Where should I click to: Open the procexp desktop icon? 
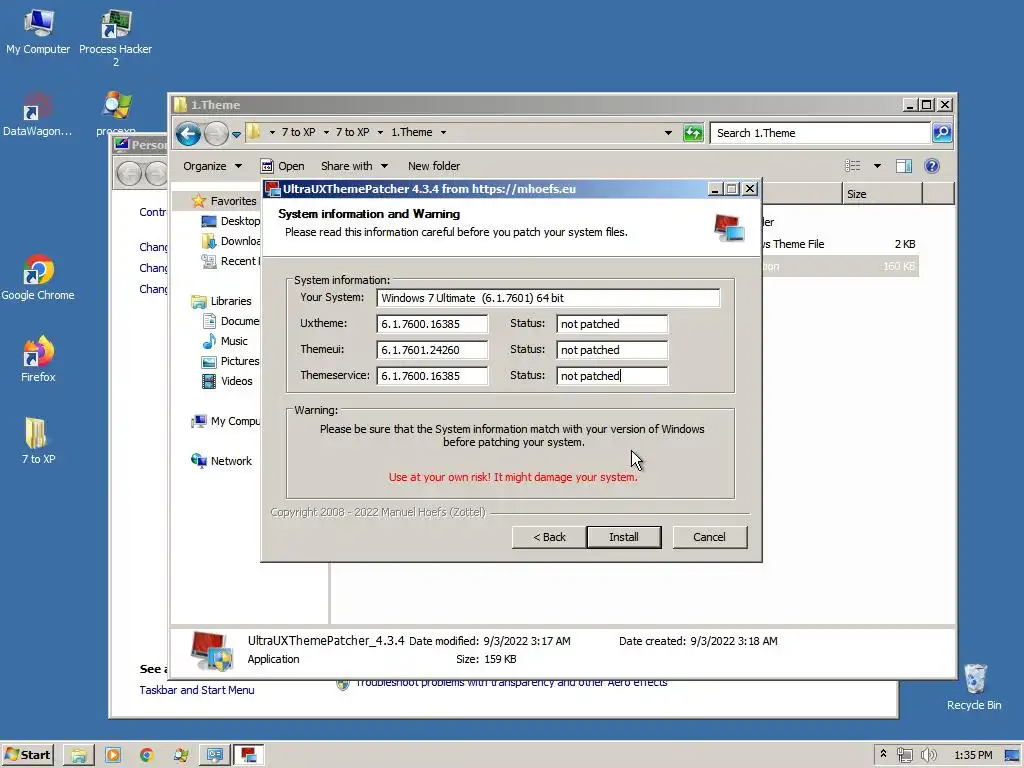tap(116, 114)
